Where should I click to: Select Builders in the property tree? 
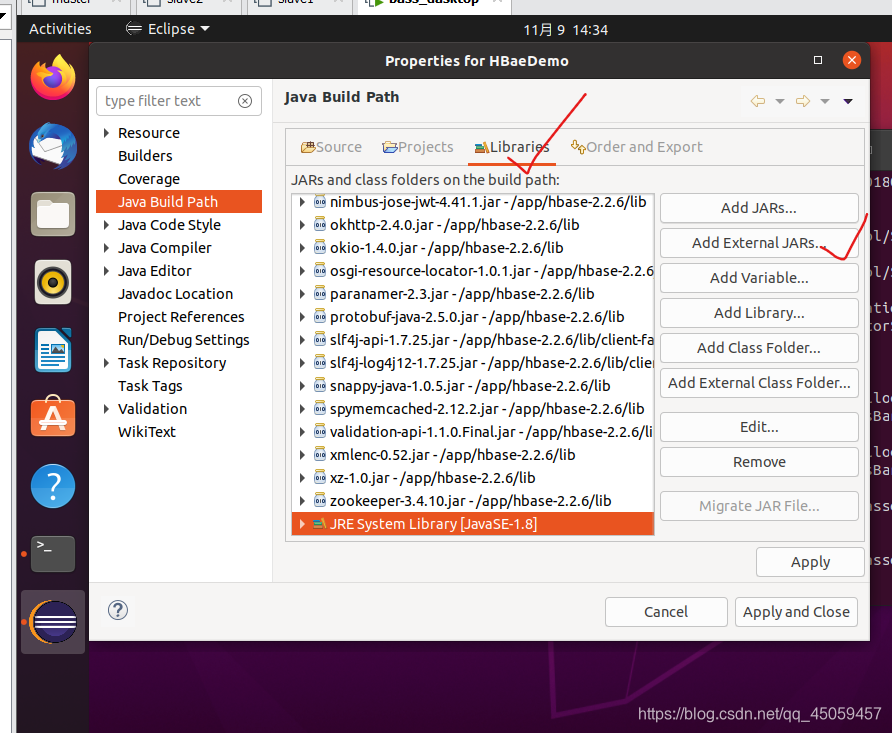145,156
